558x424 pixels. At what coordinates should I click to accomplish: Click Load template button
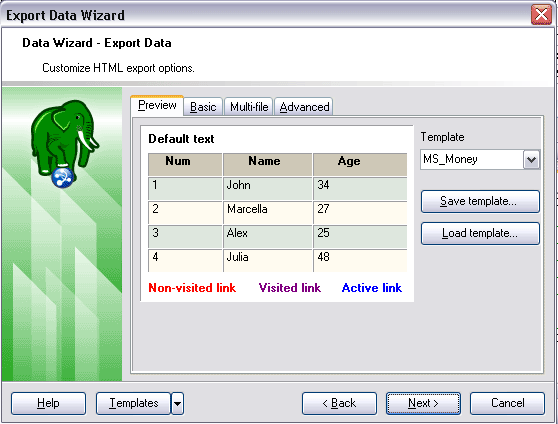(480, 234)
